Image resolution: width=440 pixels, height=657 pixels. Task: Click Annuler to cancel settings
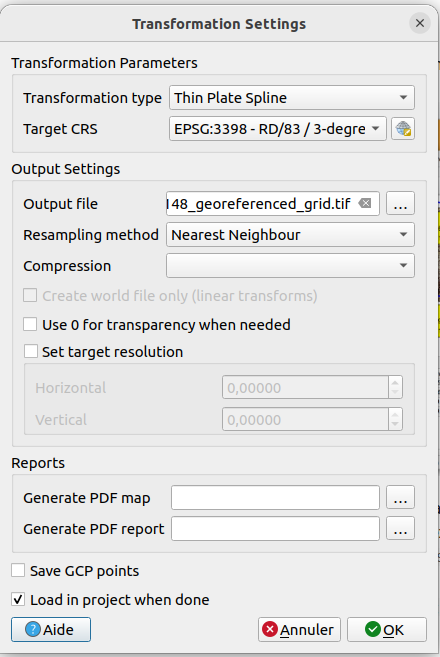299,629
